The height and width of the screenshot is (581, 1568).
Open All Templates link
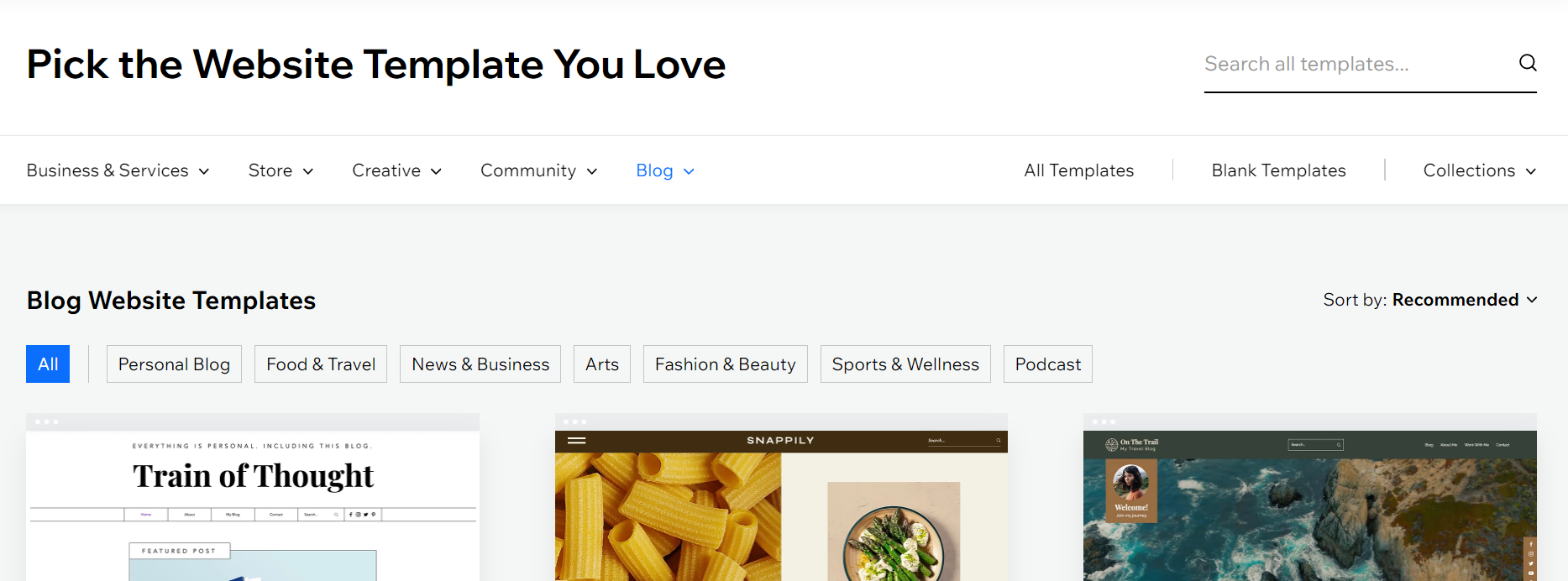tap(1078, 170)
